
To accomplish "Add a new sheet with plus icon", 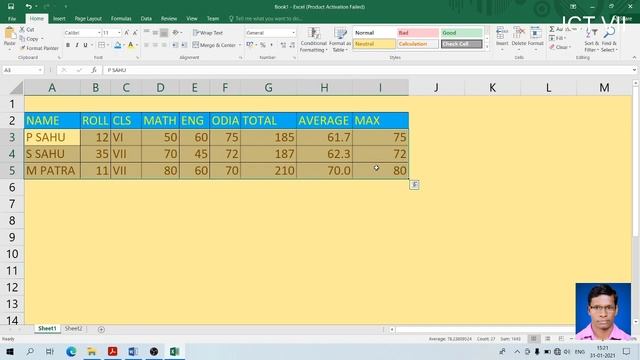I will click(x=101, y=329).
